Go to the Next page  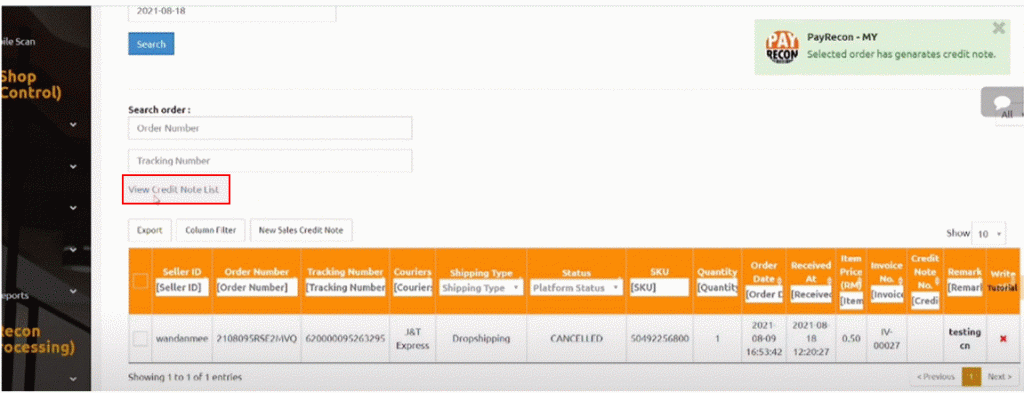[x=1000, y=377]
